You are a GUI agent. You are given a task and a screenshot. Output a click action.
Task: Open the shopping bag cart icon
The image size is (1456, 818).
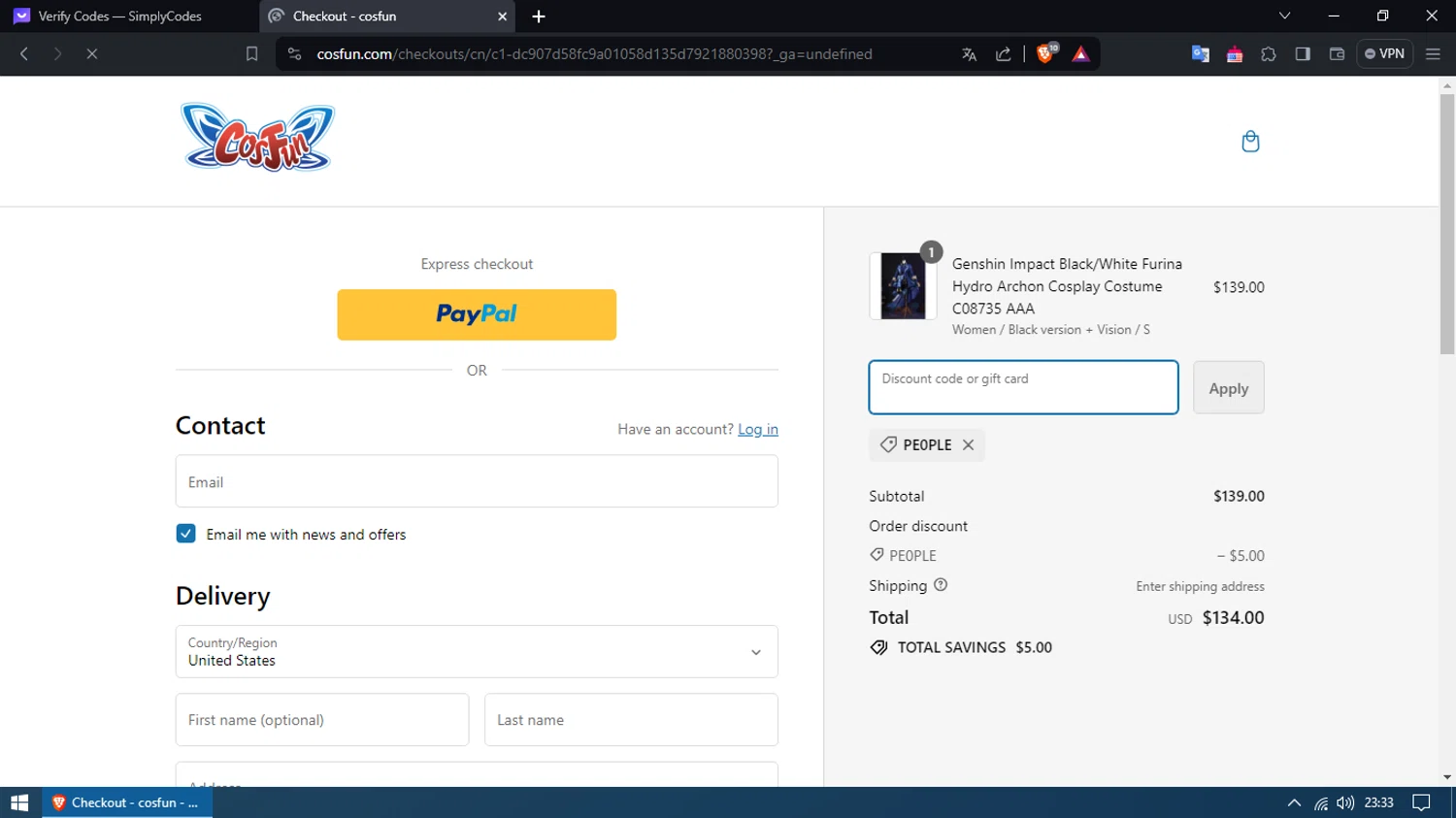(1250, 142)
